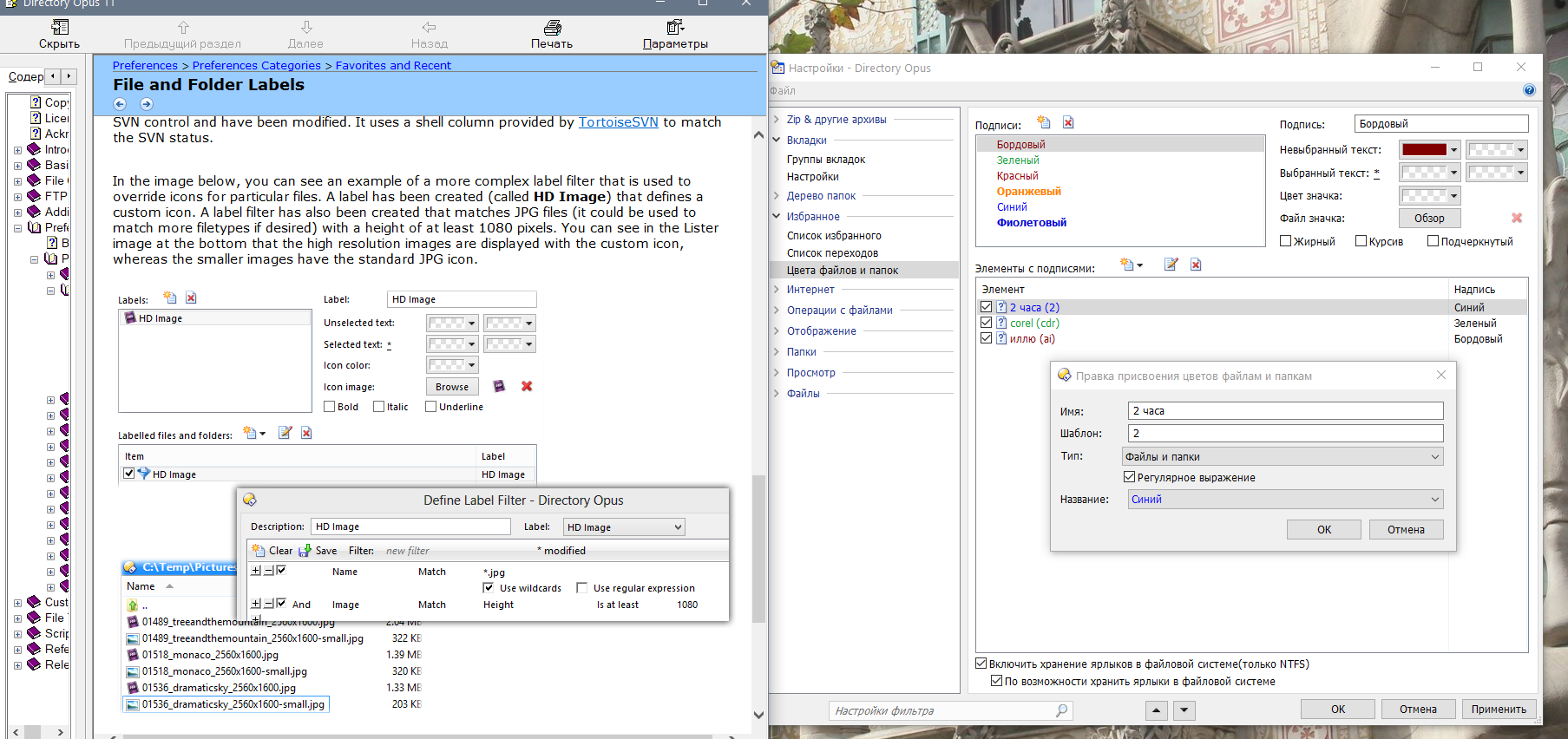1568x739 pixels.
Task: Click the FTP book icon in contents tree
Action: click(35, 196)
